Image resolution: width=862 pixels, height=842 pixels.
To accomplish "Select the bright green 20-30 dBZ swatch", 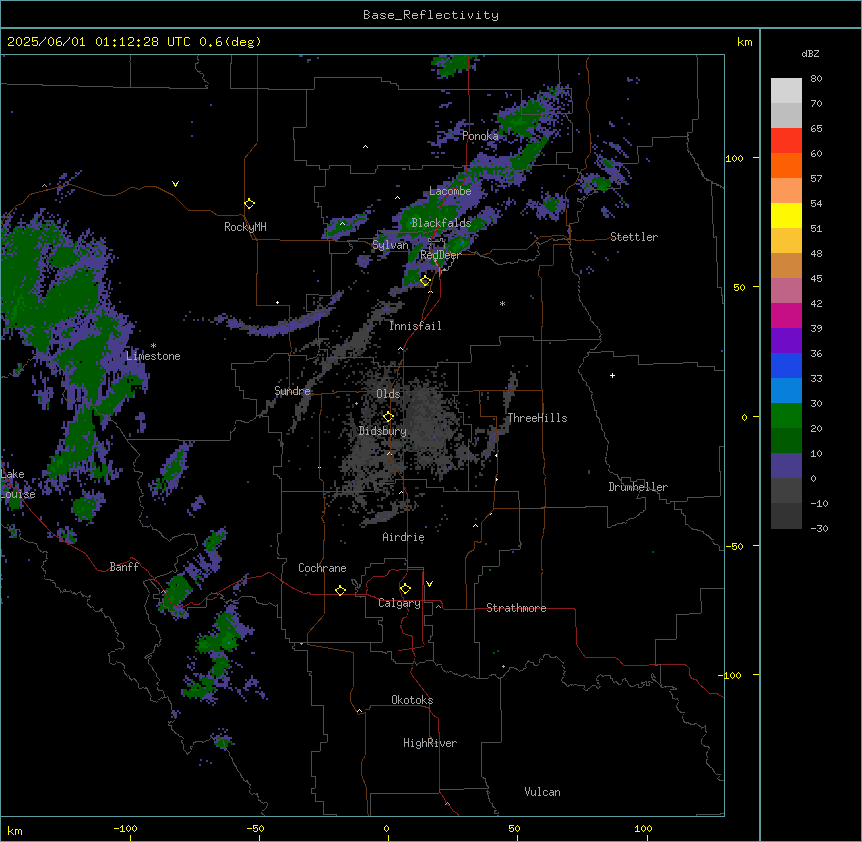I will click(x=786, y=416).
